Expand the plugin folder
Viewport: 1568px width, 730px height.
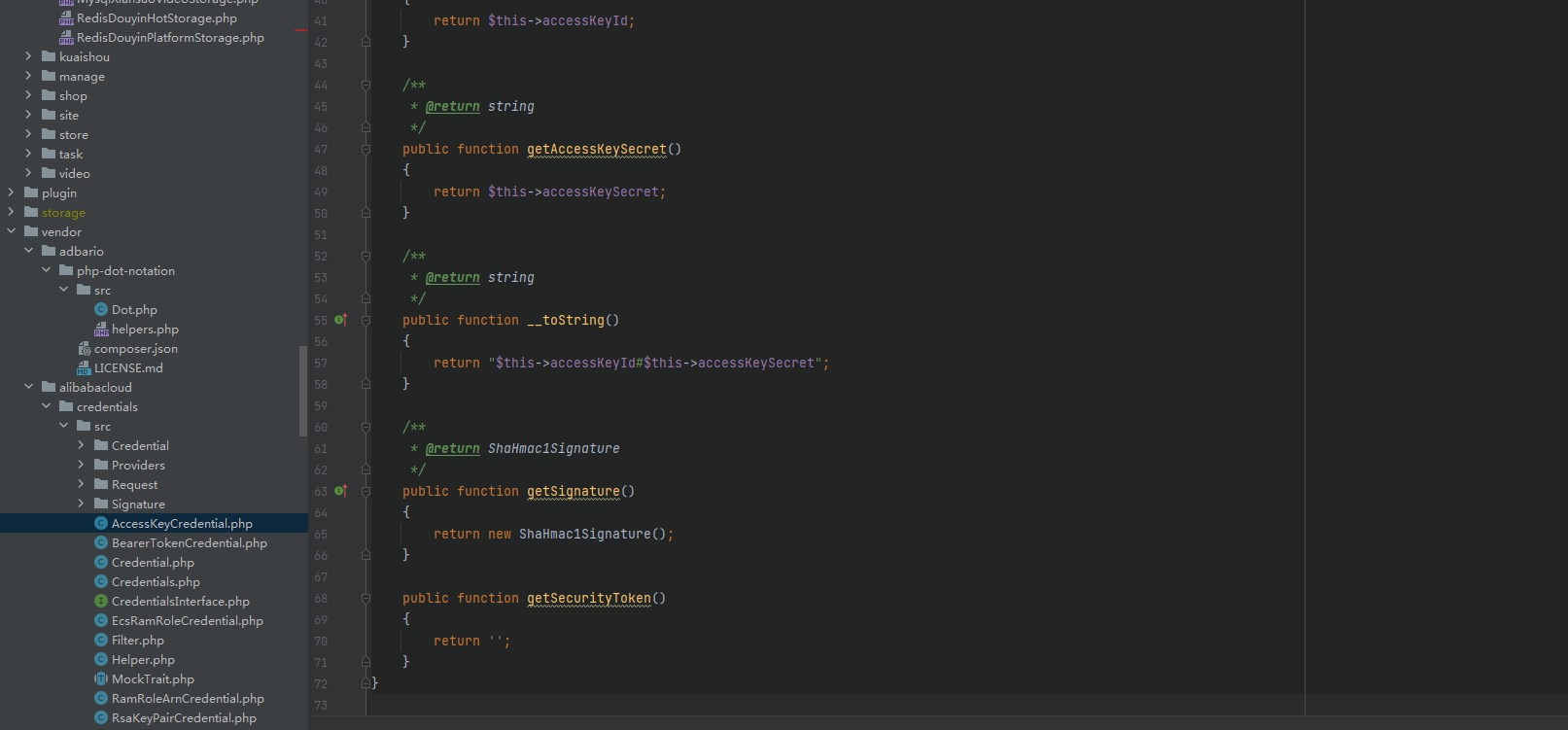coord(11,192)
